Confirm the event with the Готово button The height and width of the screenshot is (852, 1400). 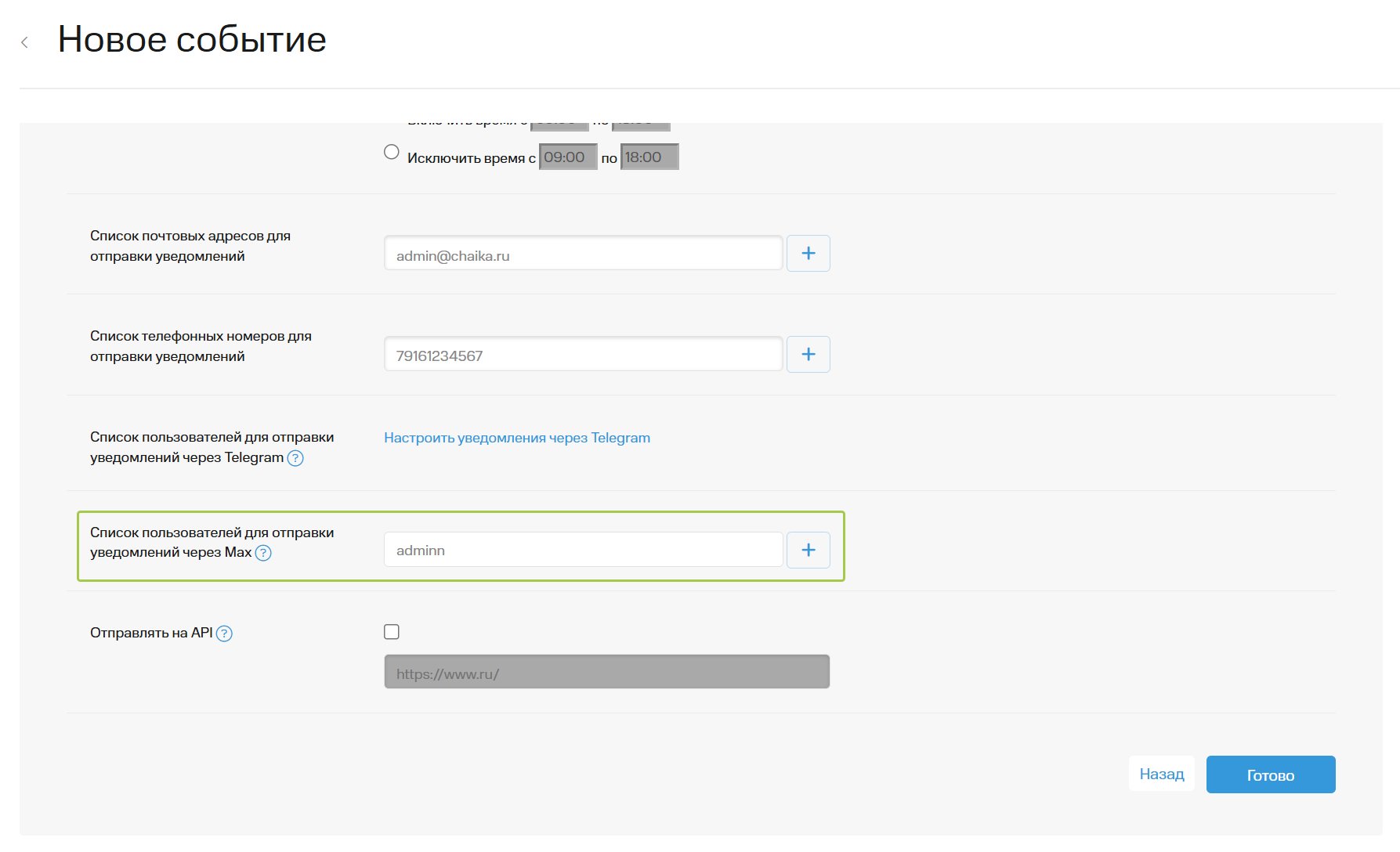tap(1271, 774)
